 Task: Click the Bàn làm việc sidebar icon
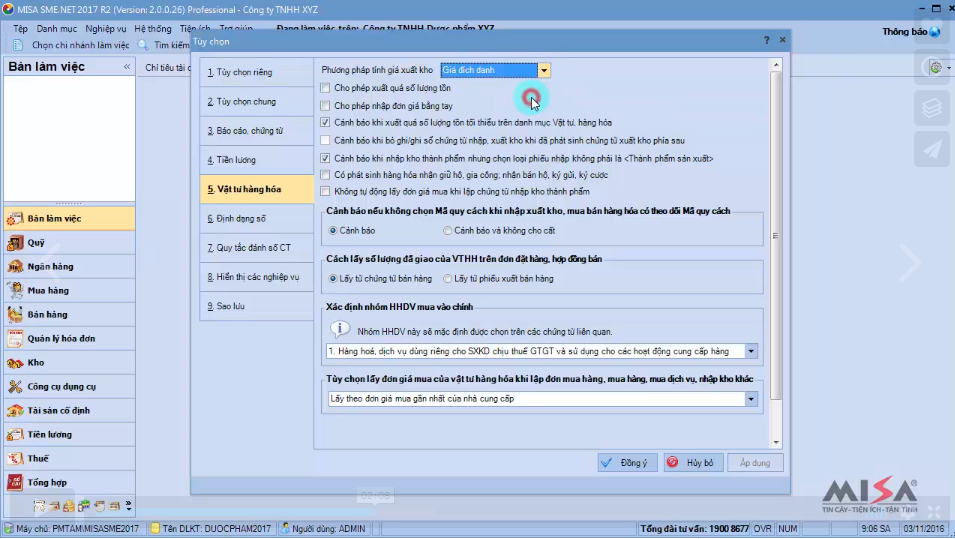coord(15,219)
